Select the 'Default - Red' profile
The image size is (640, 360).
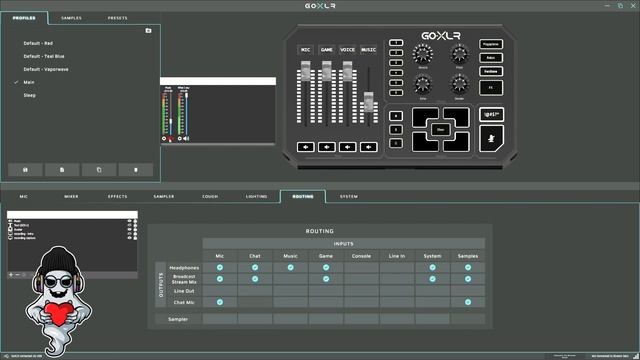point(38,43)
